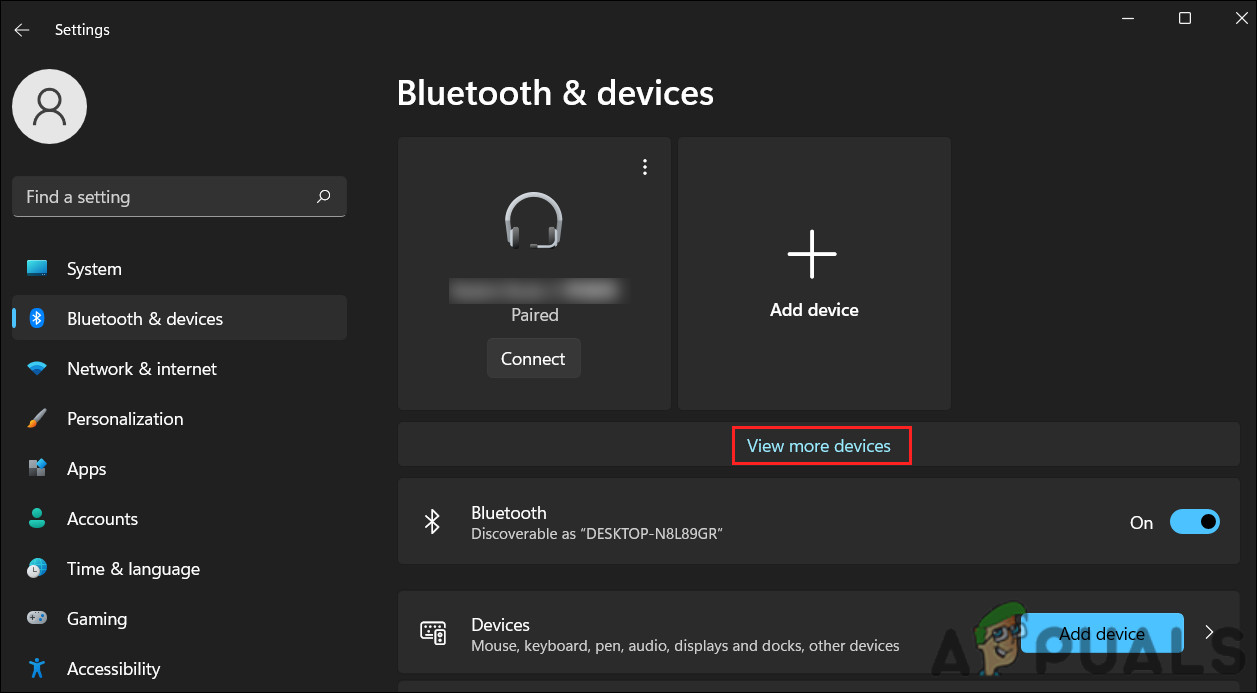This screenshot has width=1257, height=693.
Task: Click the search magnifier in Find a setting
Action: tap(323, 197)
